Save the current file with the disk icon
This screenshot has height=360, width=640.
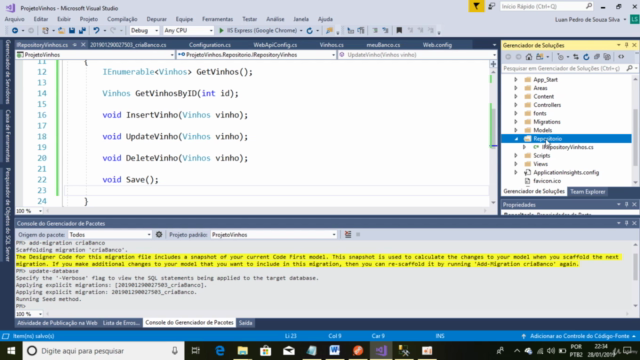pyautogui.click(x=72, y=31)
